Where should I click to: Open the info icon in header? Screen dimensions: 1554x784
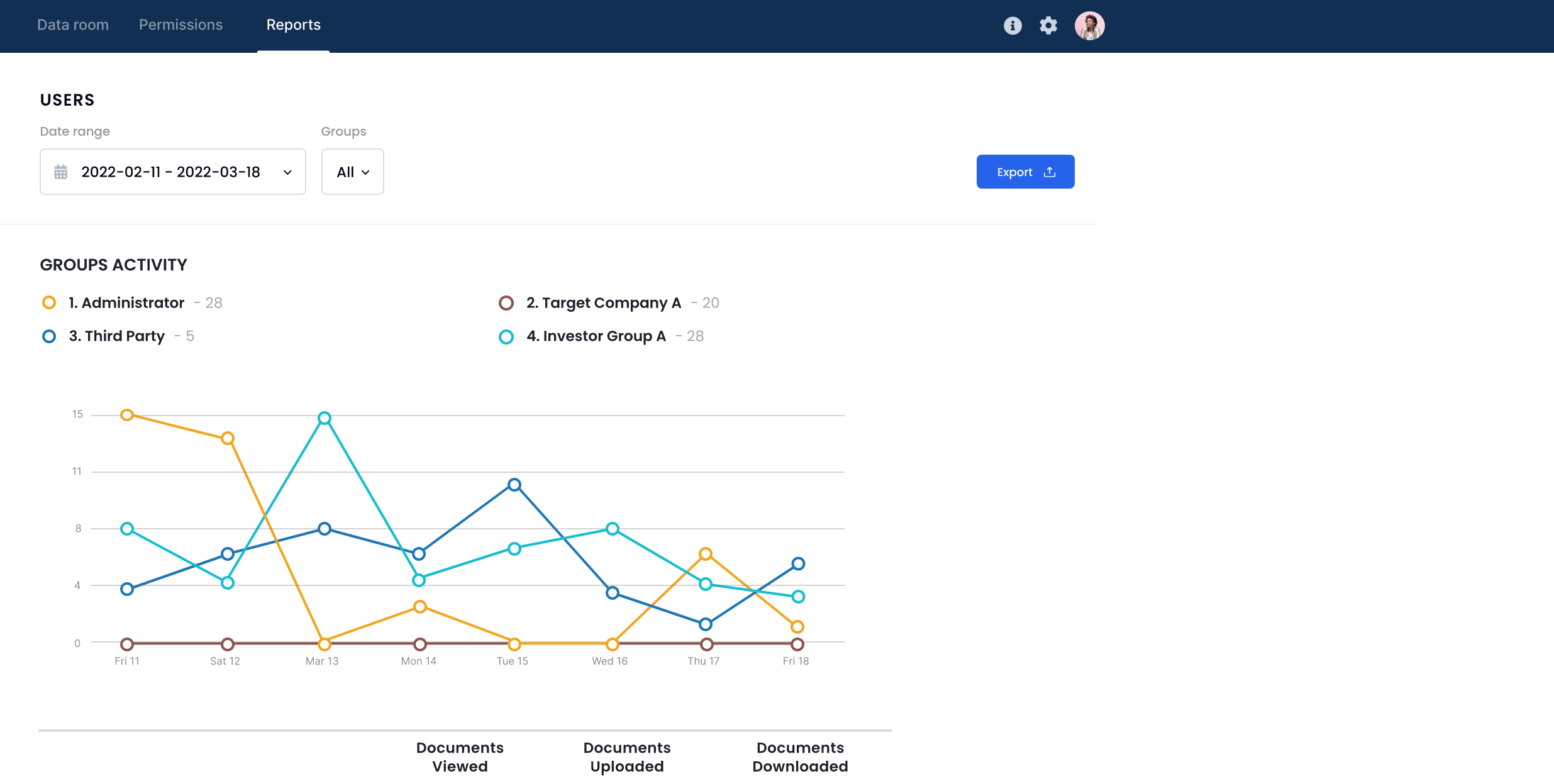1013,26
